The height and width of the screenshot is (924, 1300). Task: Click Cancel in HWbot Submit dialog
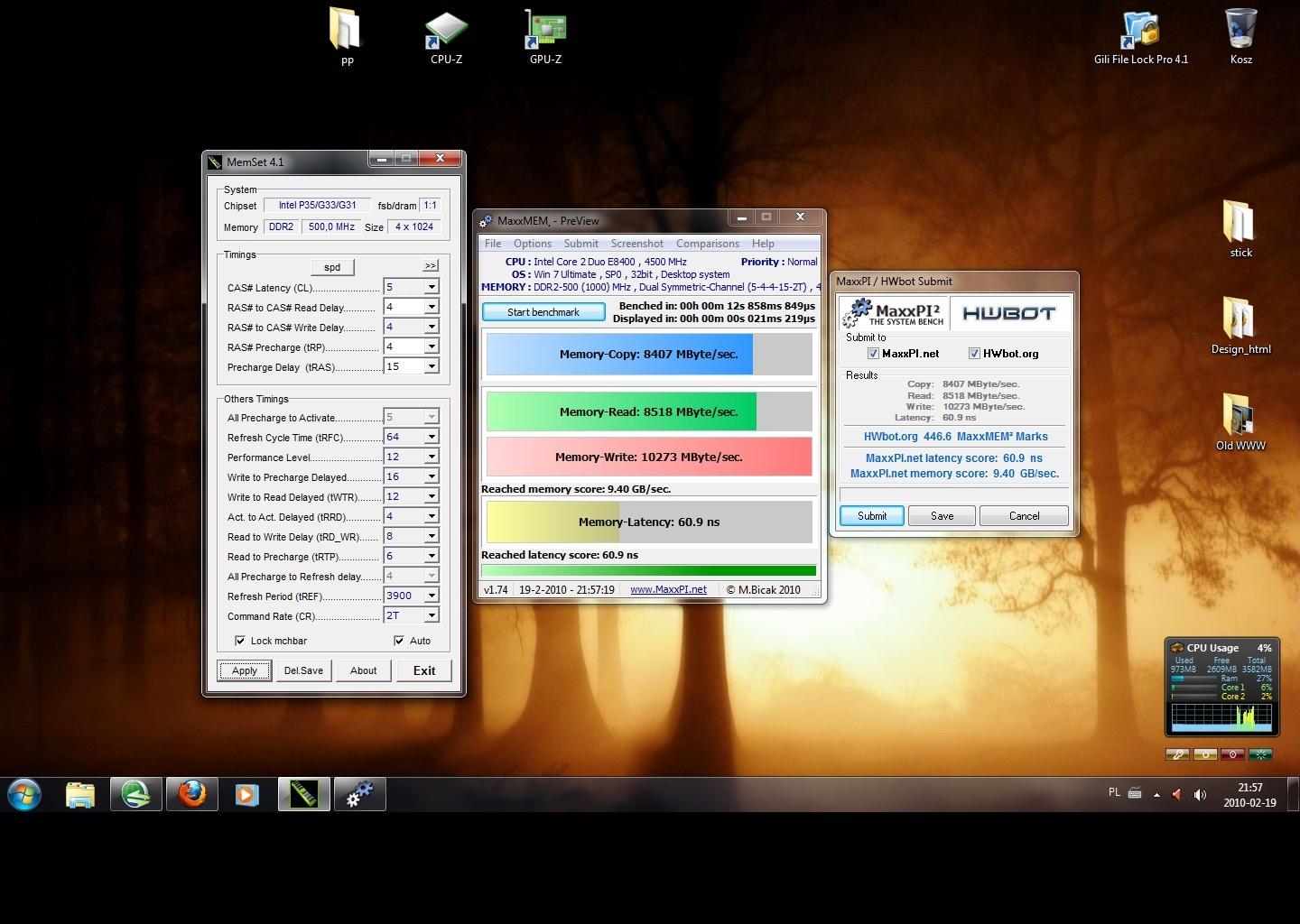pyautogui.click(x=1024, y=516)
